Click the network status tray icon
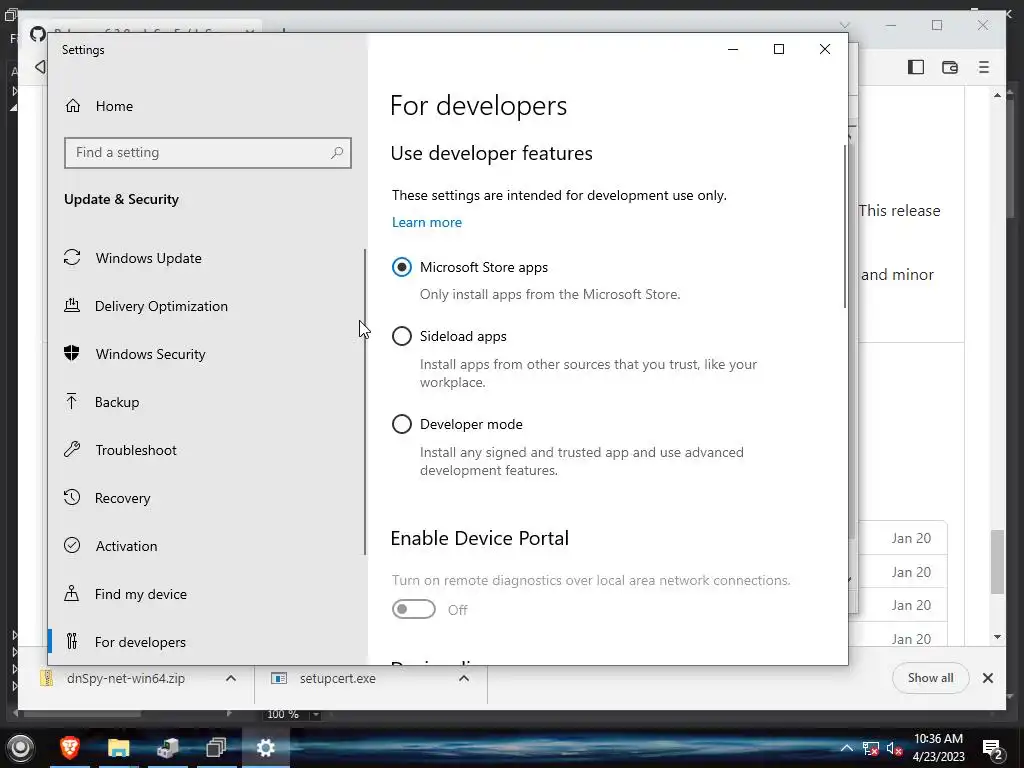This screenshot has height=768, width=1024. (x=871, y=748)
